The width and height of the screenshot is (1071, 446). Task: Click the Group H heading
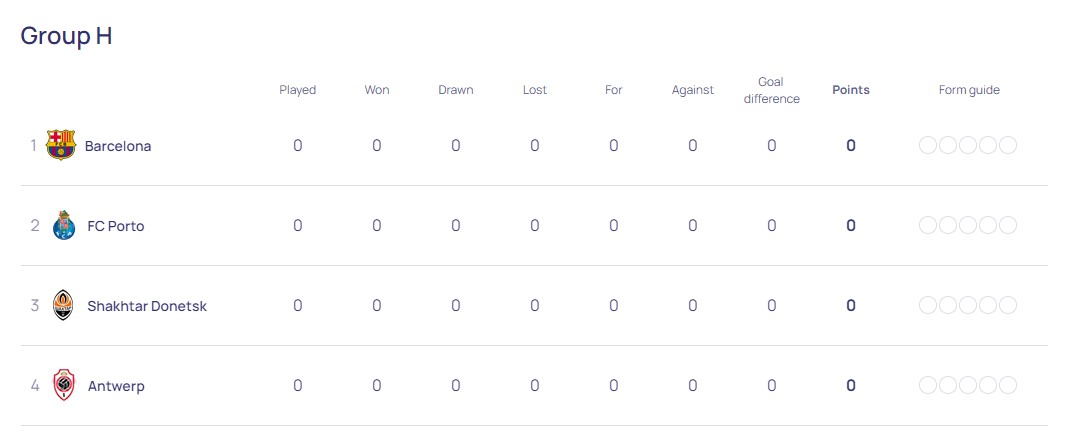pos(66,36)
